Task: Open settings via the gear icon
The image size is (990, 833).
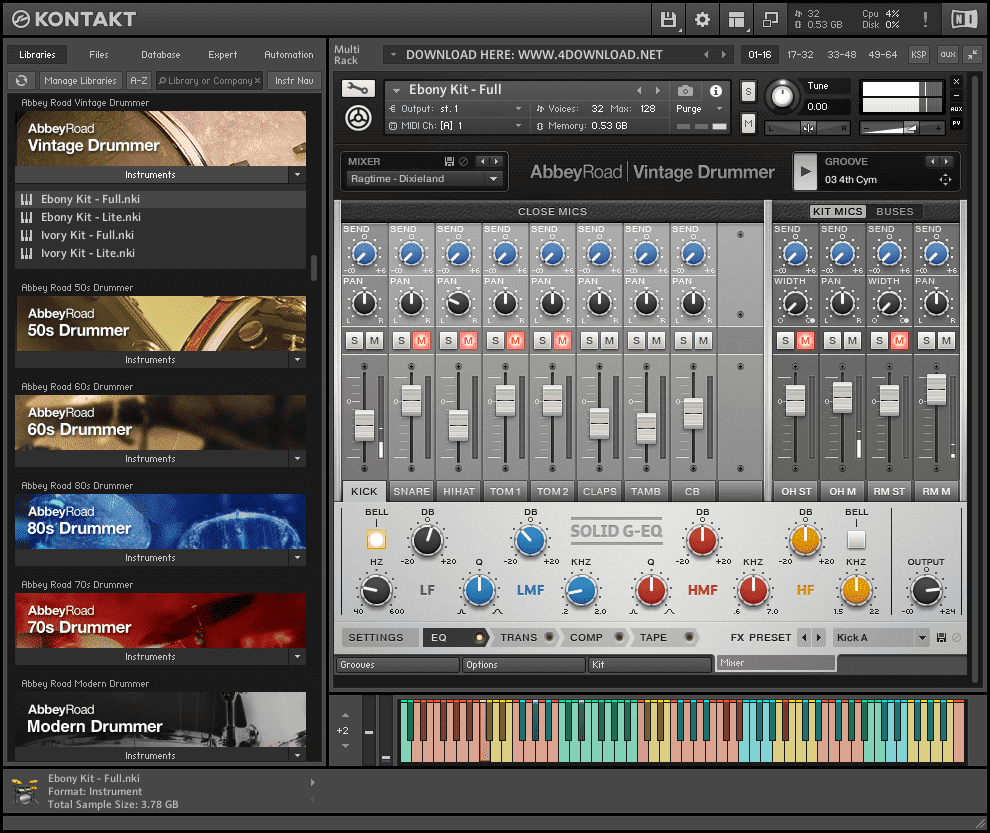Action: tap(702, 19)
